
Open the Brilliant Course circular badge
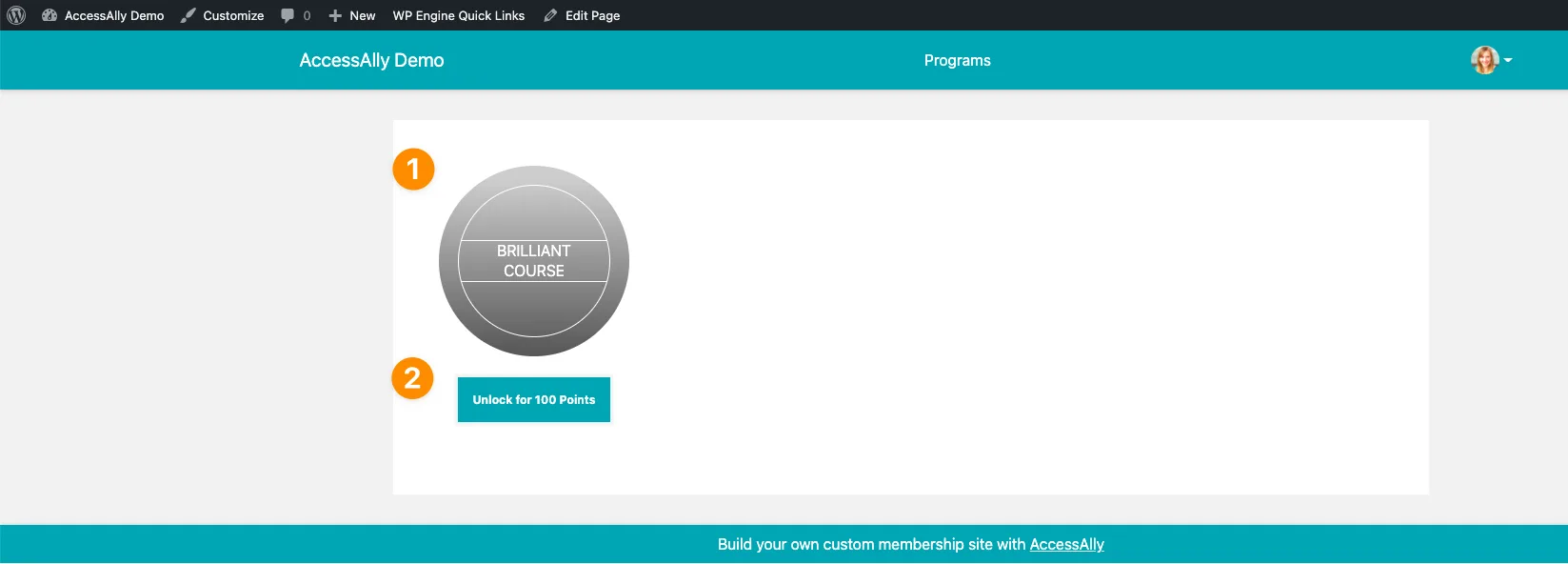pyautogui.click(x=534, y=261)
